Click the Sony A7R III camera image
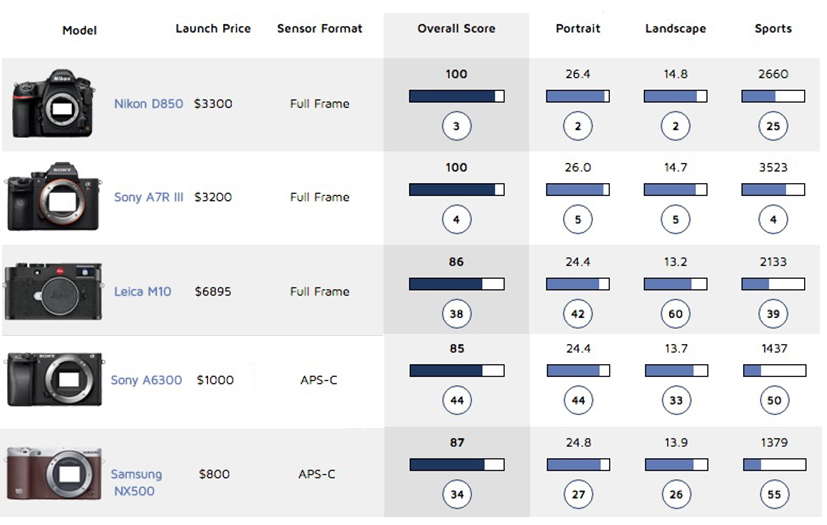 [53, 196]
